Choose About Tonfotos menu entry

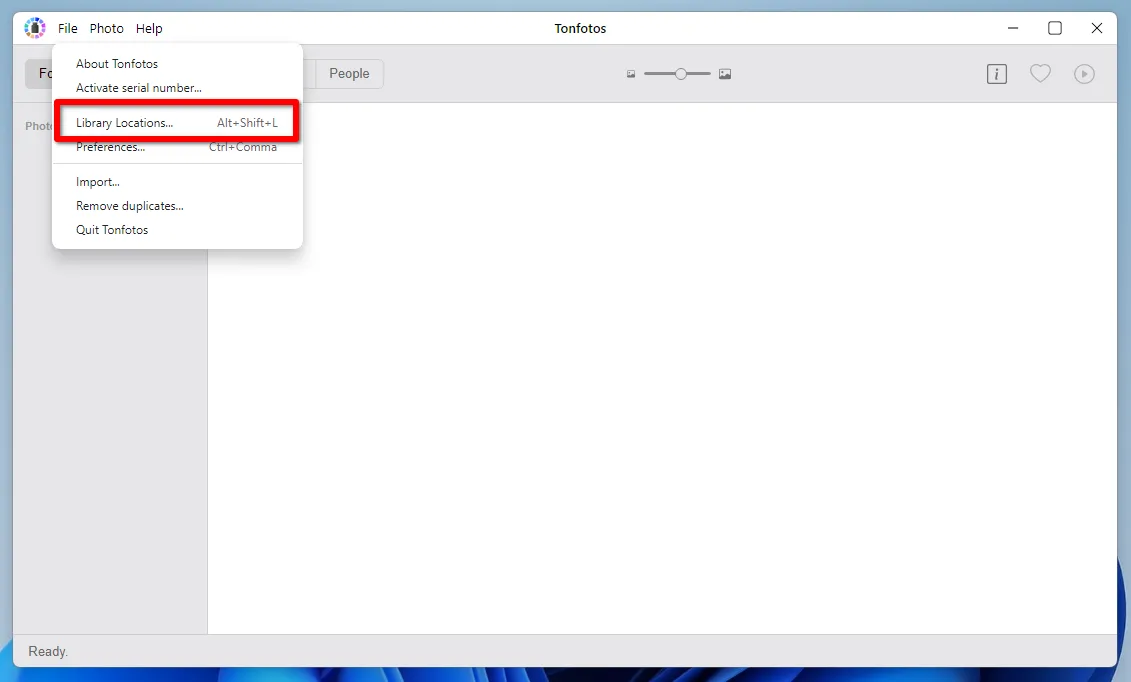117,64
